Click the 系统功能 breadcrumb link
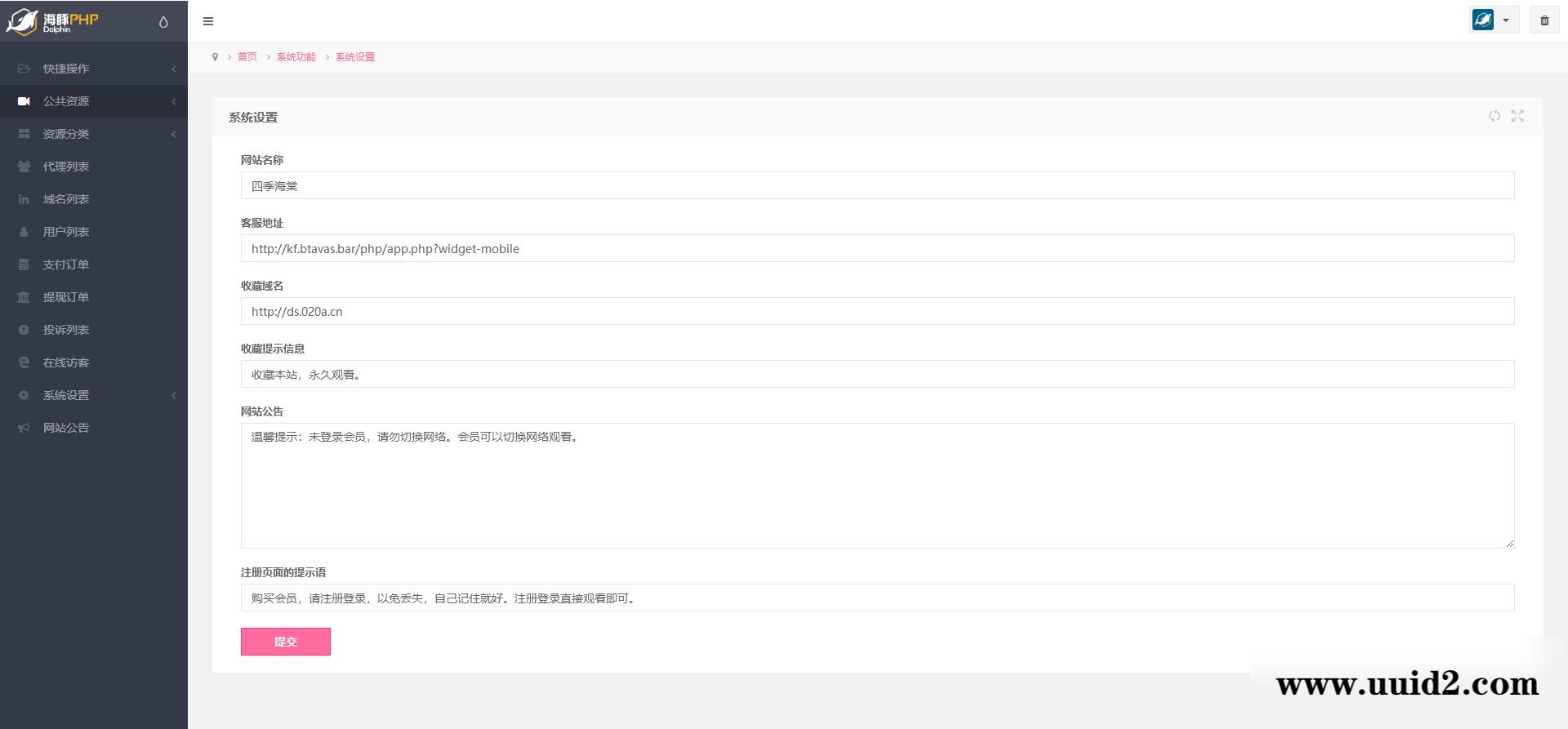The height and width of the screenshot is (729, 1568). tap(296, 57)
